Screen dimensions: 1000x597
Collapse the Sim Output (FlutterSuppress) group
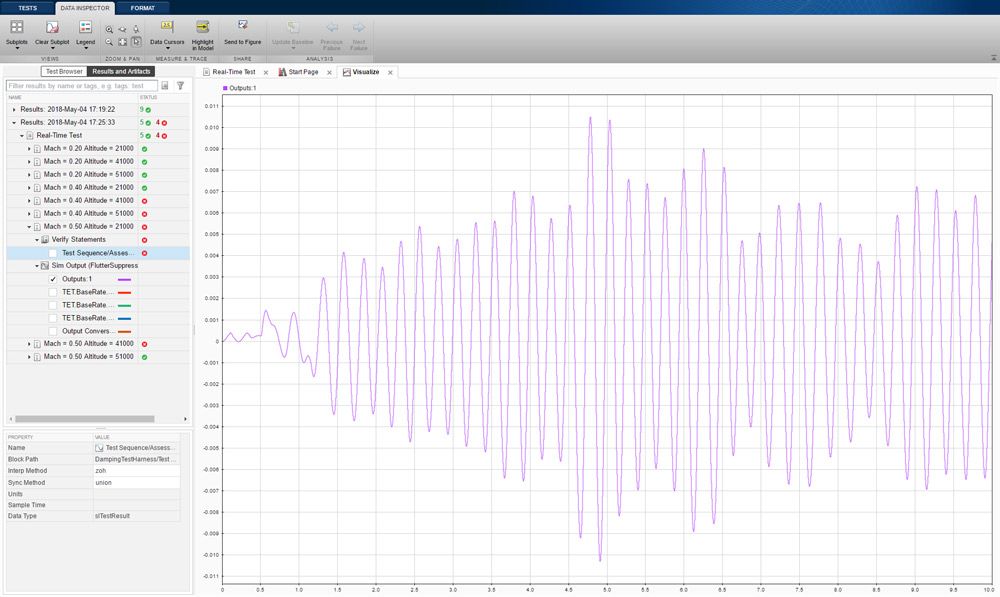pos(37,265)
